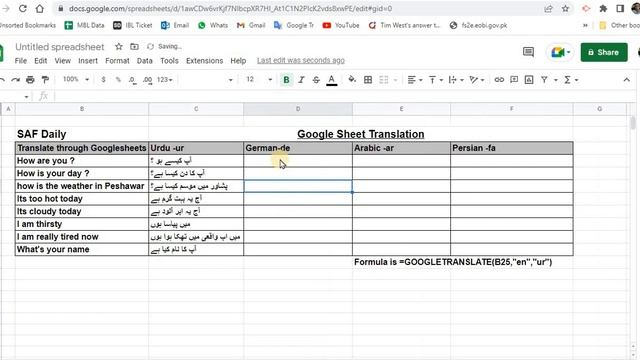Click the browser address bar URL
The width and height of the screenshot is (640, 360).
[230, 9]
